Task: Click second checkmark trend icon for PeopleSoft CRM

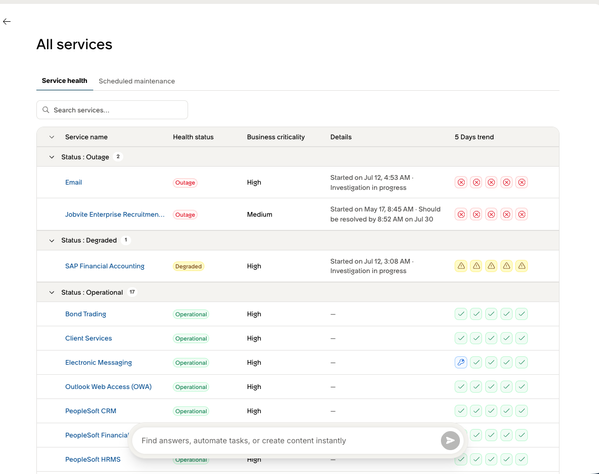Action: pyautogui.click(x=476, y=411)
